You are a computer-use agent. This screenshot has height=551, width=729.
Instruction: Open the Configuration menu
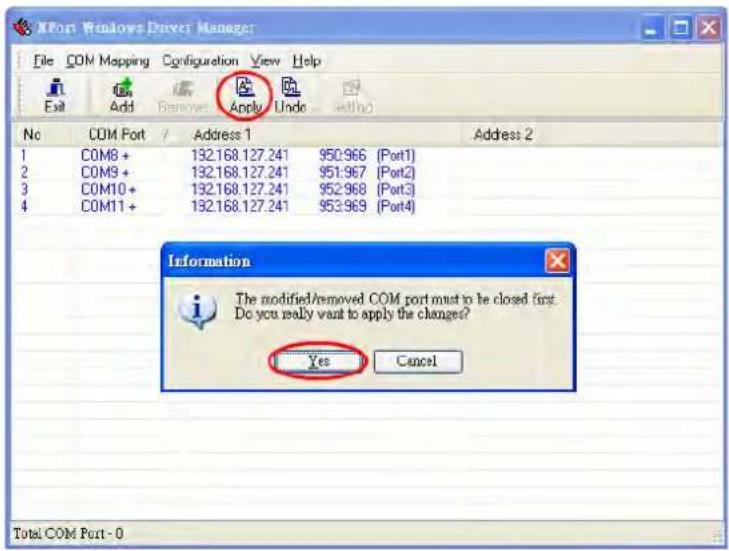pyautogui.click(x=200, y=61)
